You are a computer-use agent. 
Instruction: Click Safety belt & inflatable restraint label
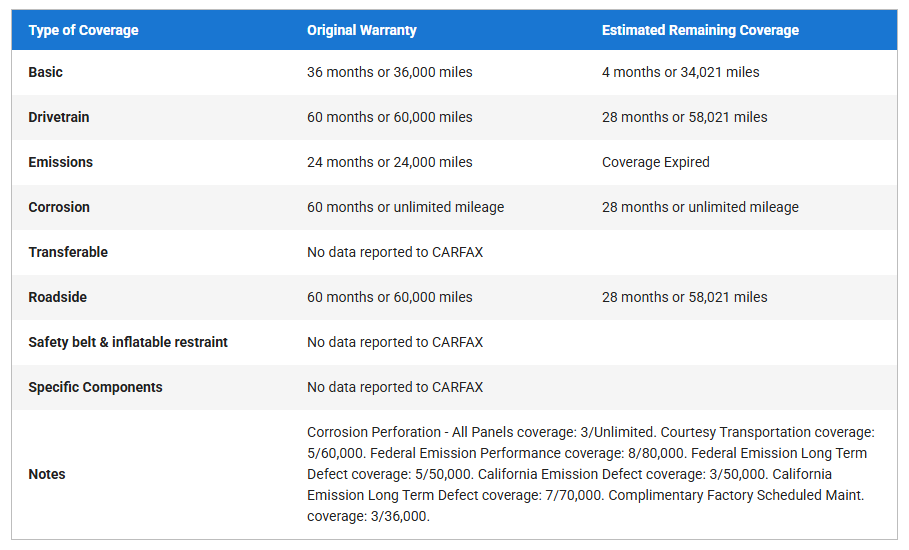128,342
